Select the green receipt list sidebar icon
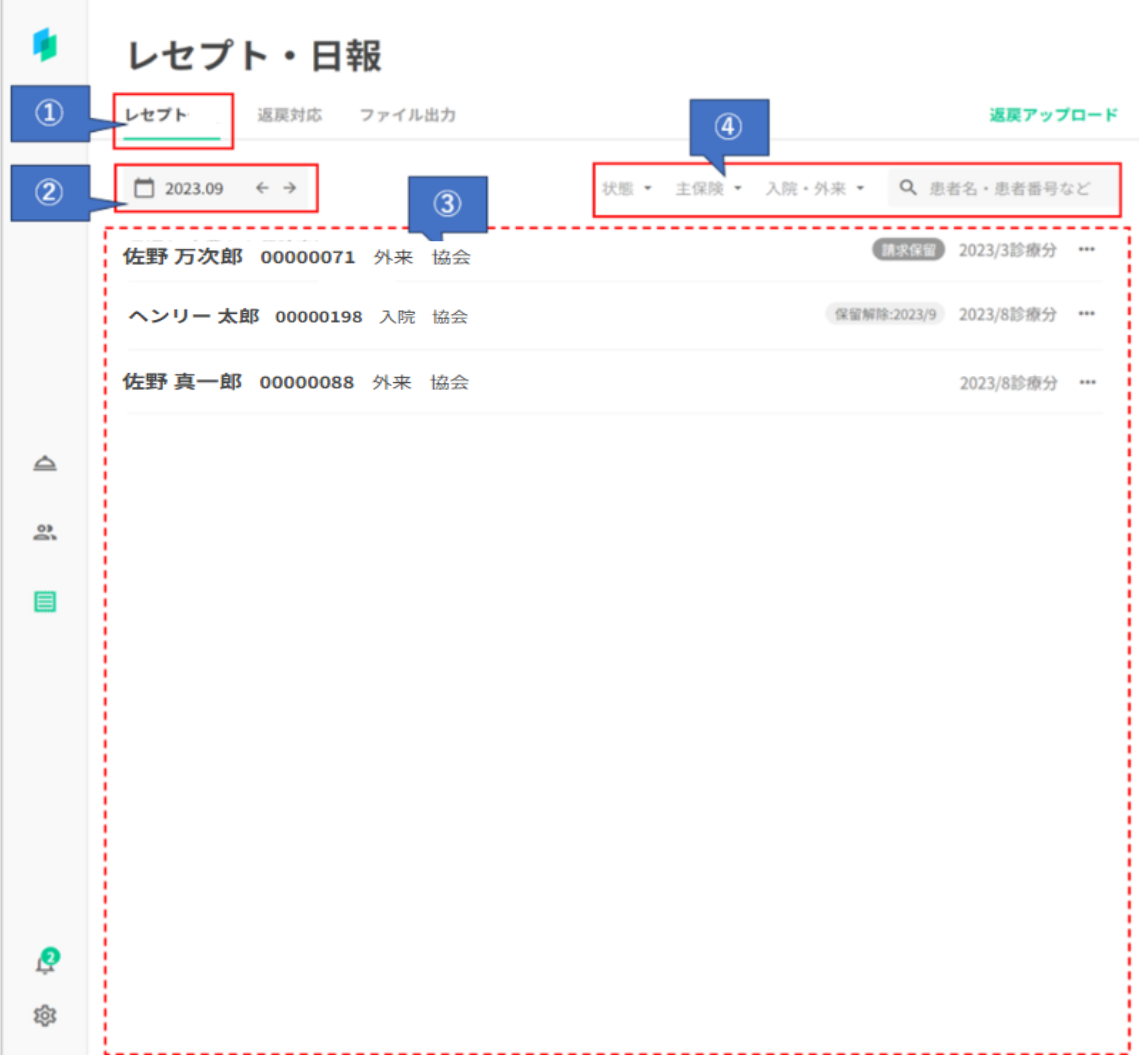The image size is (1139, 1055). [45, 601]
